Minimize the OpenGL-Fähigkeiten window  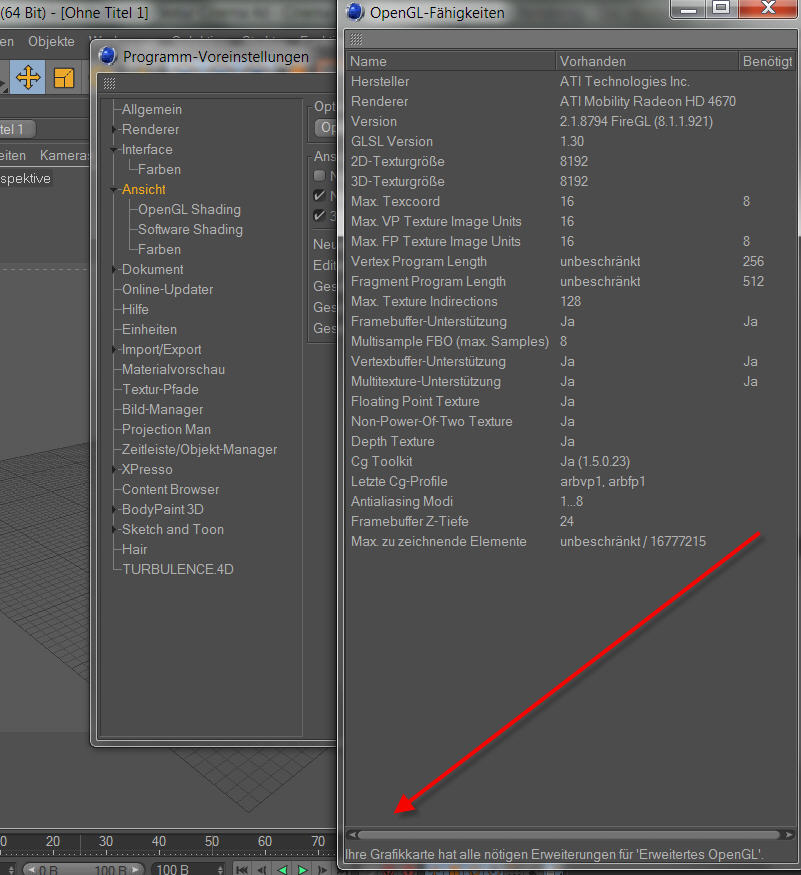688,8
